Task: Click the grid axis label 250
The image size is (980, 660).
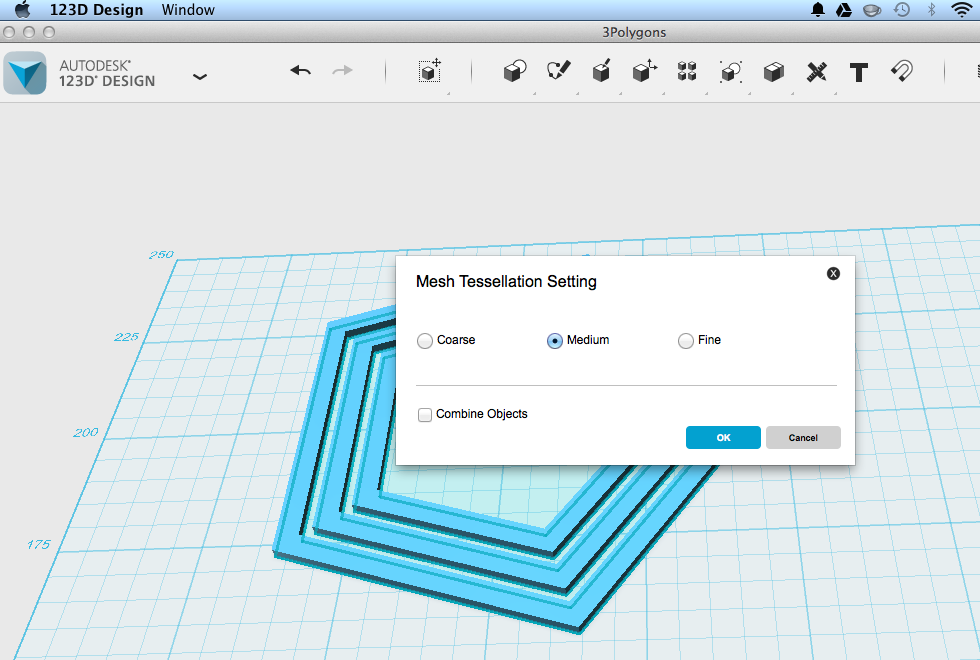Action: (161, 254)
